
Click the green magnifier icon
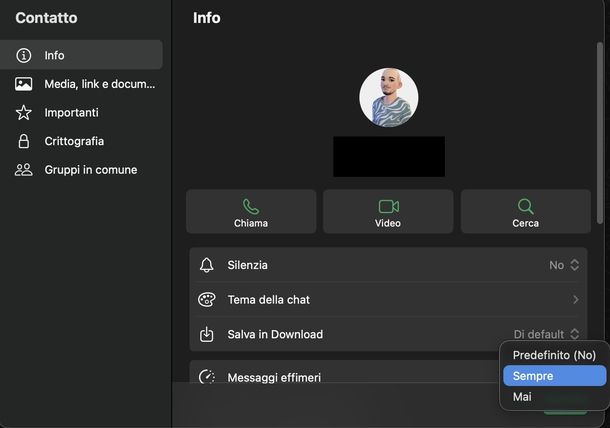[x=526, y=207]
